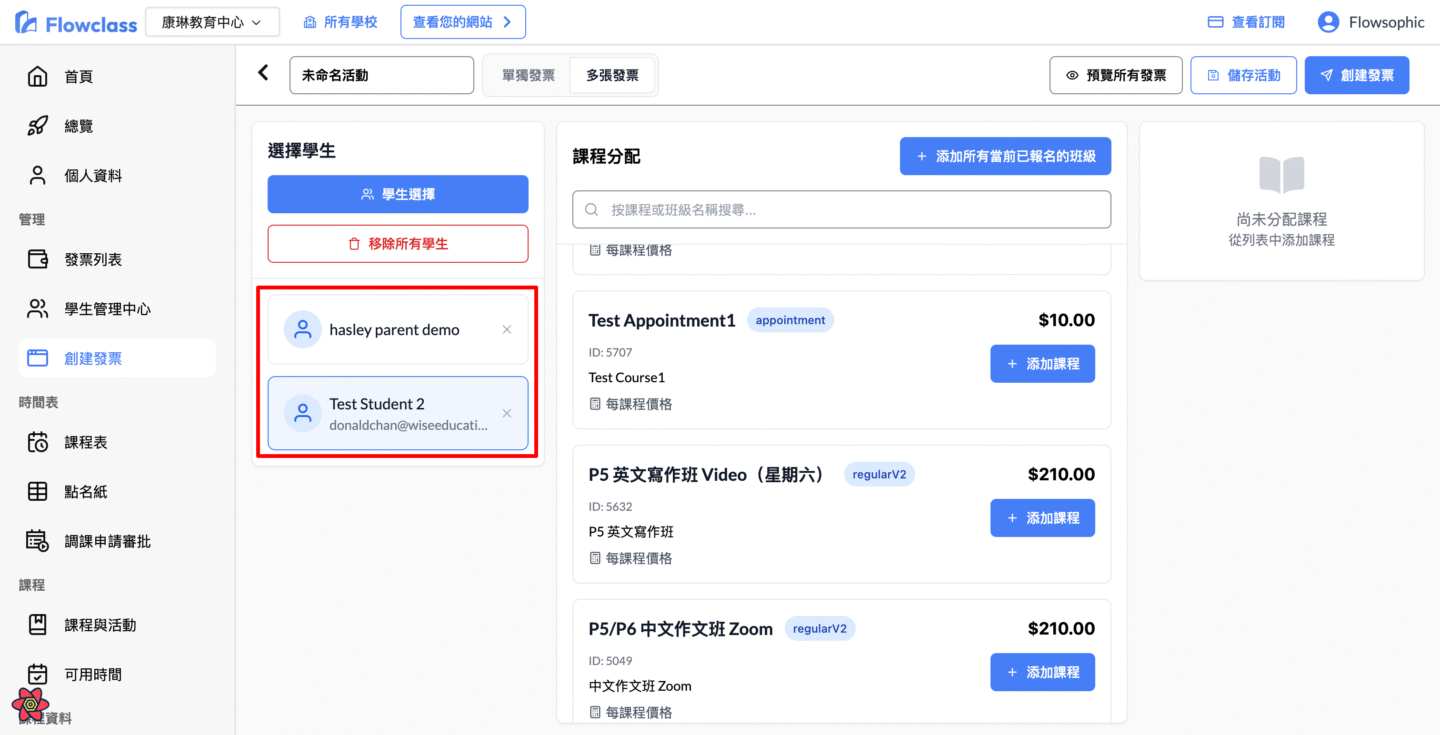Image resolution: width=1440 pixels, height=735 pixels.
Task: Open 點名紙 attendance sheet
Action: pos(86,492)
